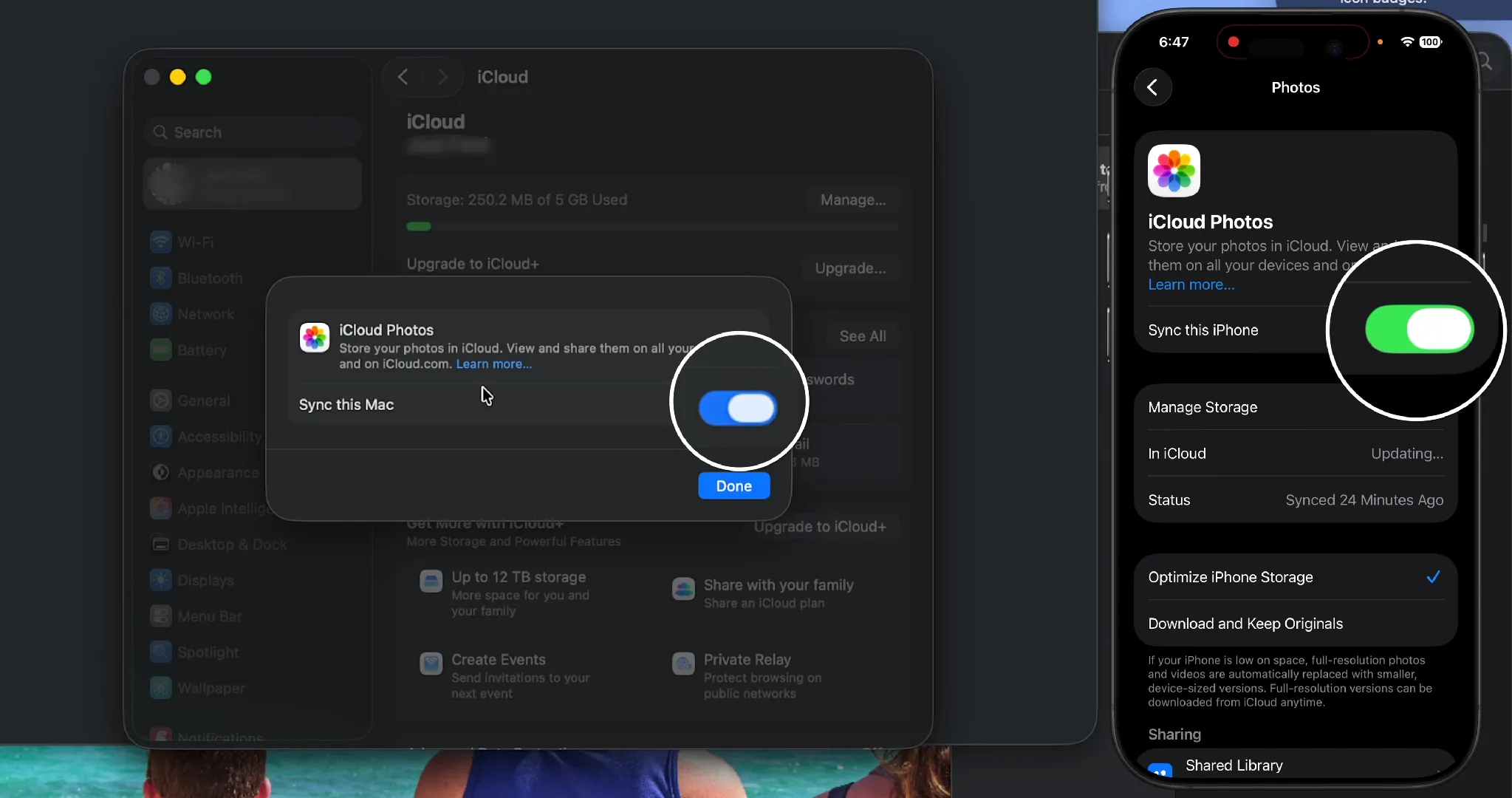Click Upgrade to iCloud+ button
Viewport: 1512px width, 798px height.
click(x=820, y=527)
